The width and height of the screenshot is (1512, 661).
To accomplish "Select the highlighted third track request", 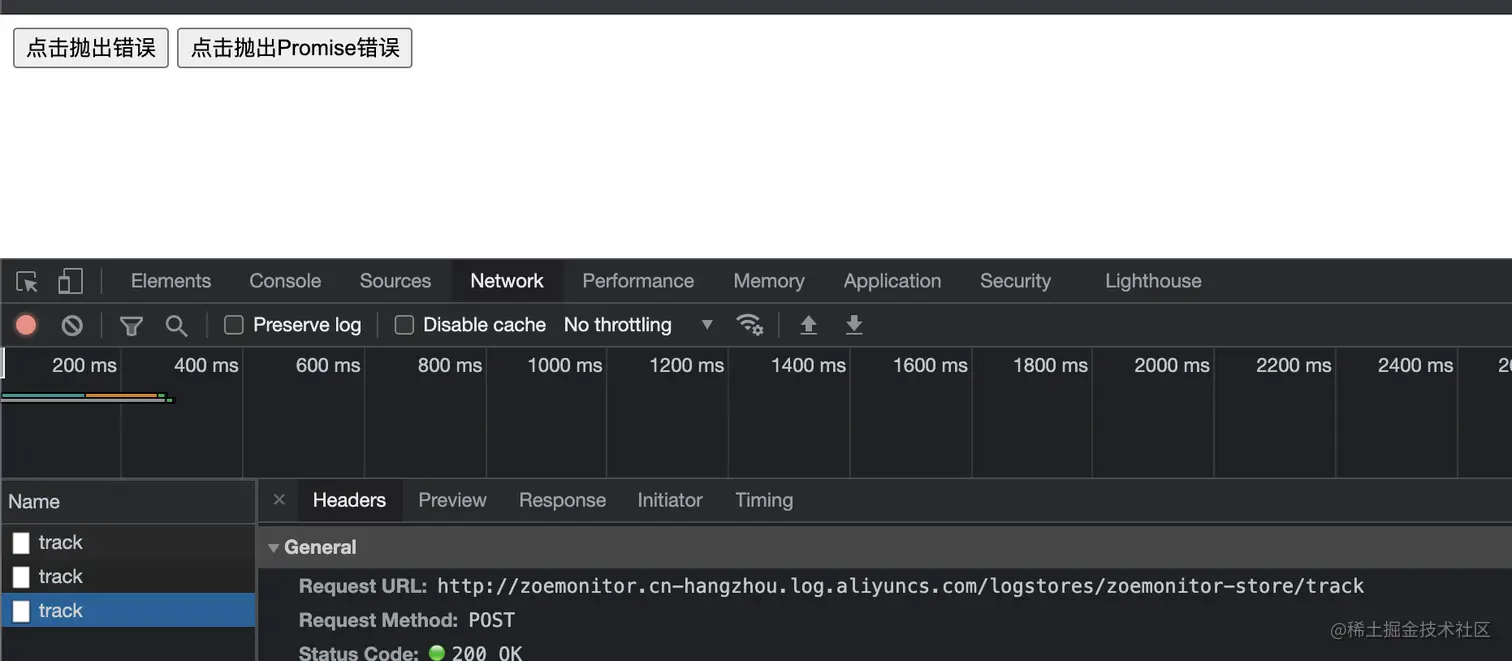I will (x=128, y=610).
